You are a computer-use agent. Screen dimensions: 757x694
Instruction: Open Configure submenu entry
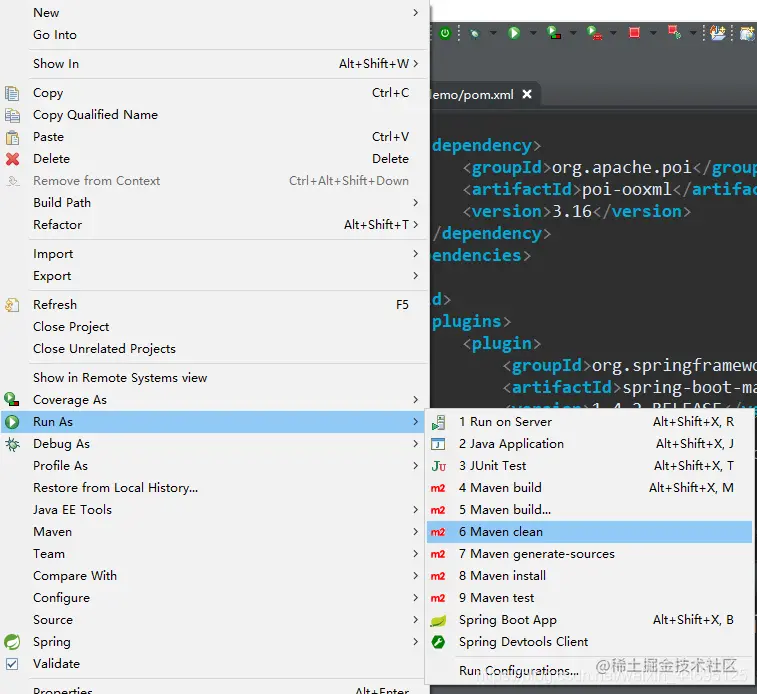[x=215, y=598]
